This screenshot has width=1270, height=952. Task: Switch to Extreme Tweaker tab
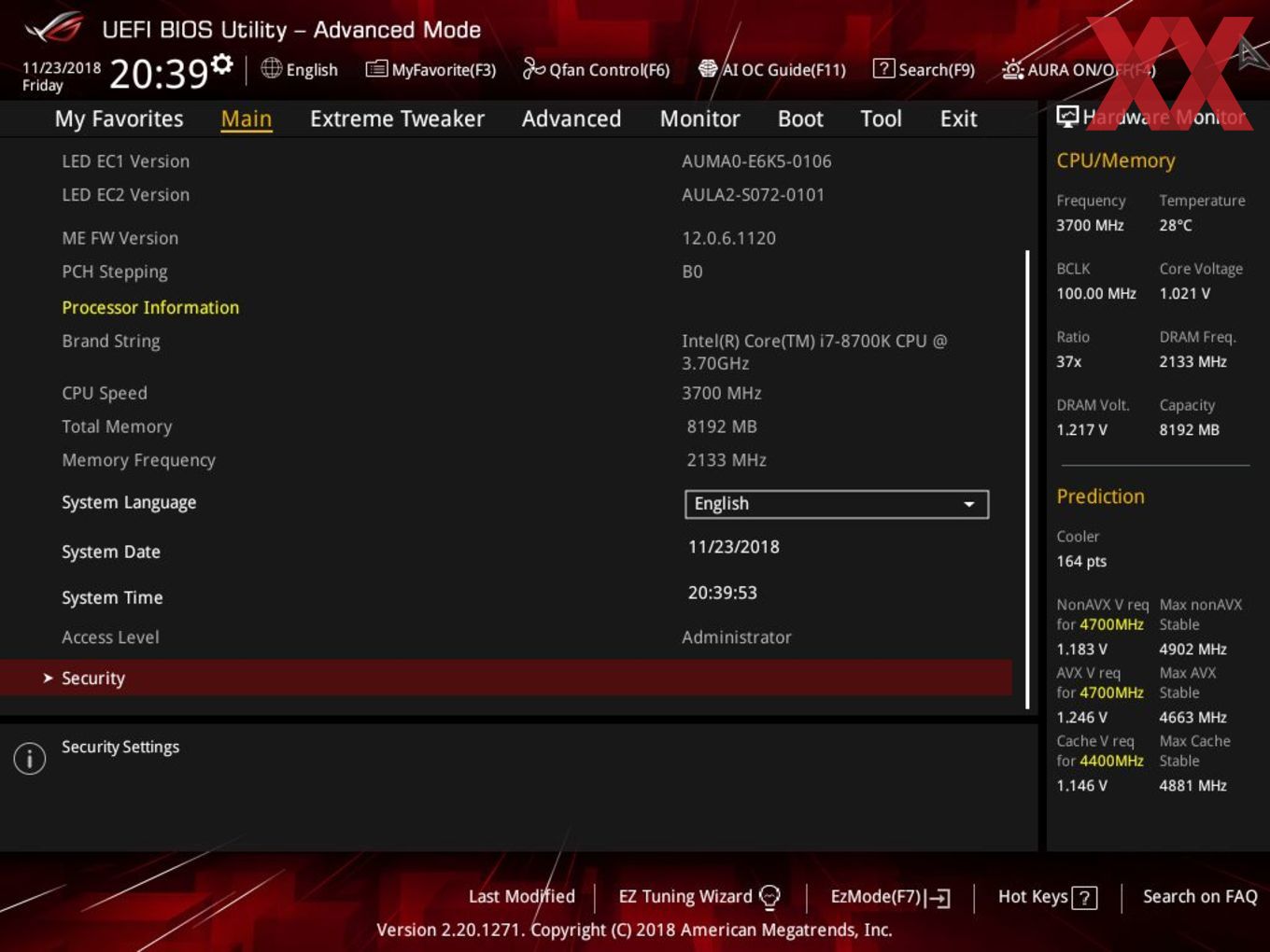pos(397,119)
